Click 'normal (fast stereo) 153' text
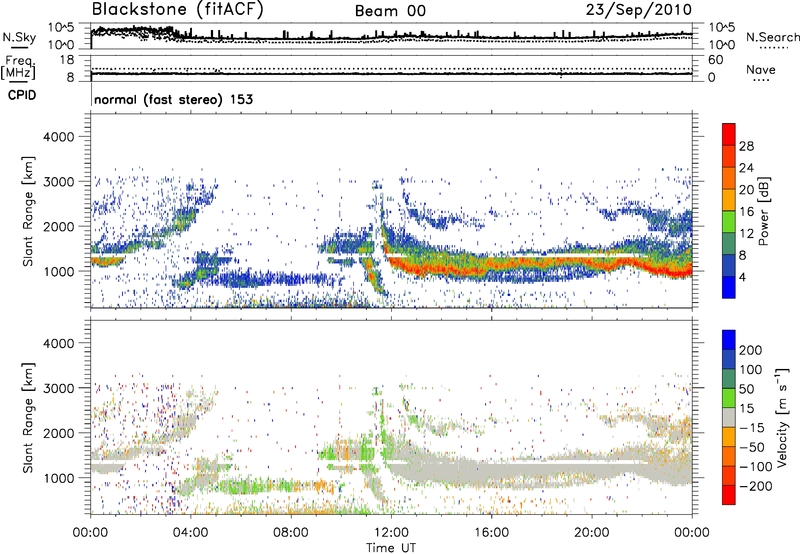 (173, 99)
